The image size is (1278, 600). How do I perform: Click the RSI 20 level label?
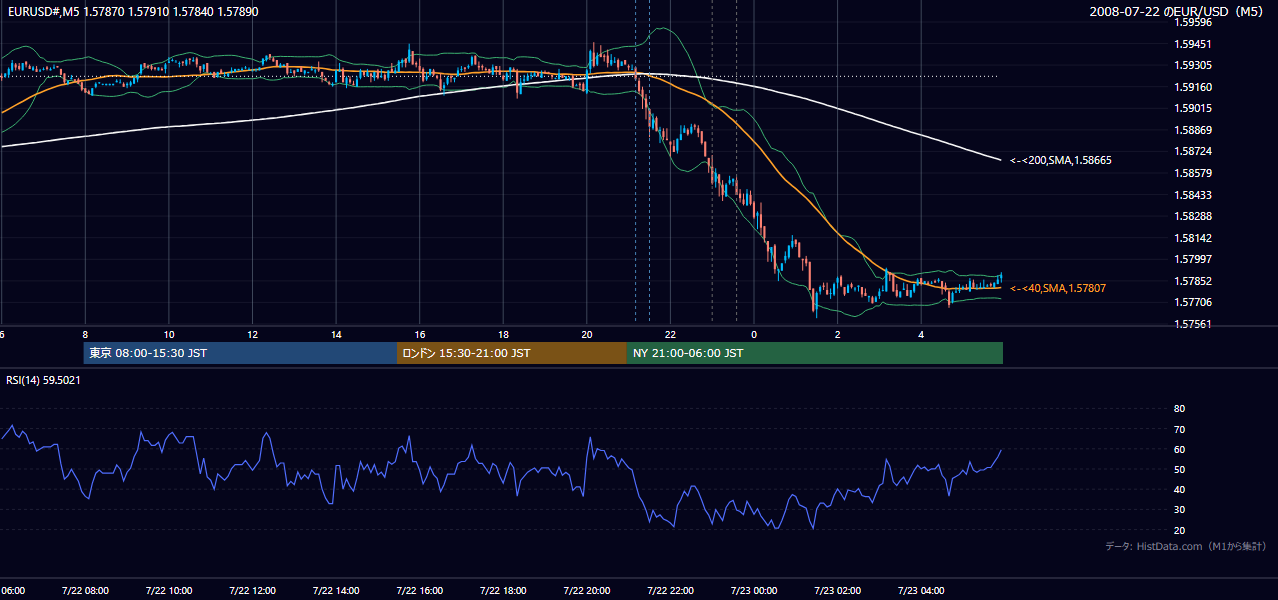[x=1179, y=530]
